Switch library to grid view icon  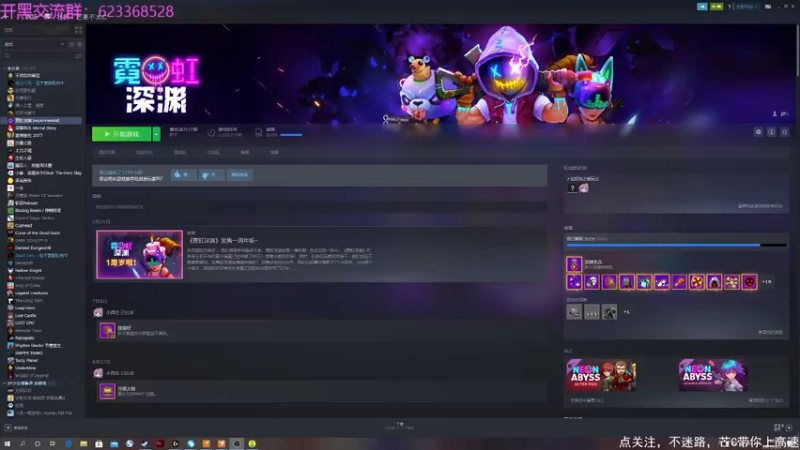click(x=78, y=30)
